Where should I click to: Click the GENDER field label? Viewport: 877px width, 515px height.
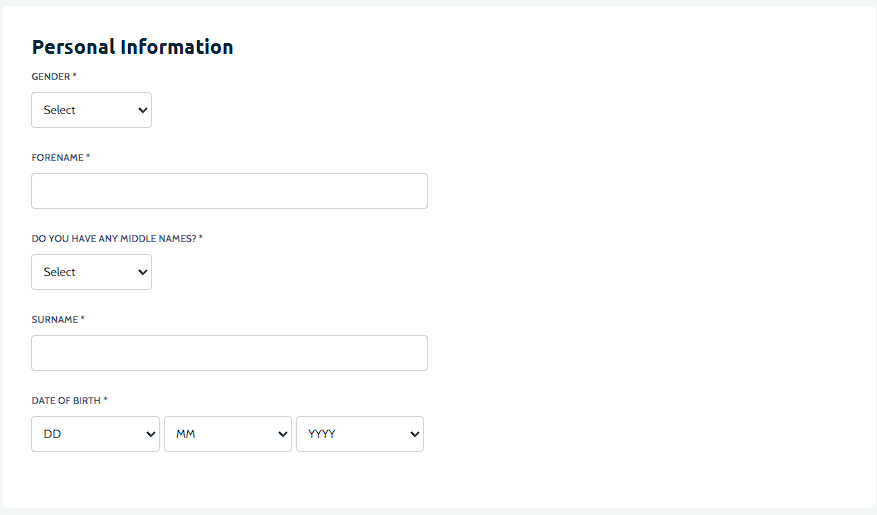coord(51,77)
